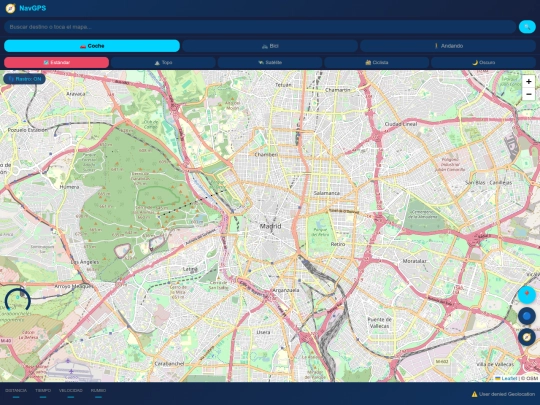Click the red pin destination button
Image resolution: width=540 pixels, height=405 pixels.
(527, 295)
